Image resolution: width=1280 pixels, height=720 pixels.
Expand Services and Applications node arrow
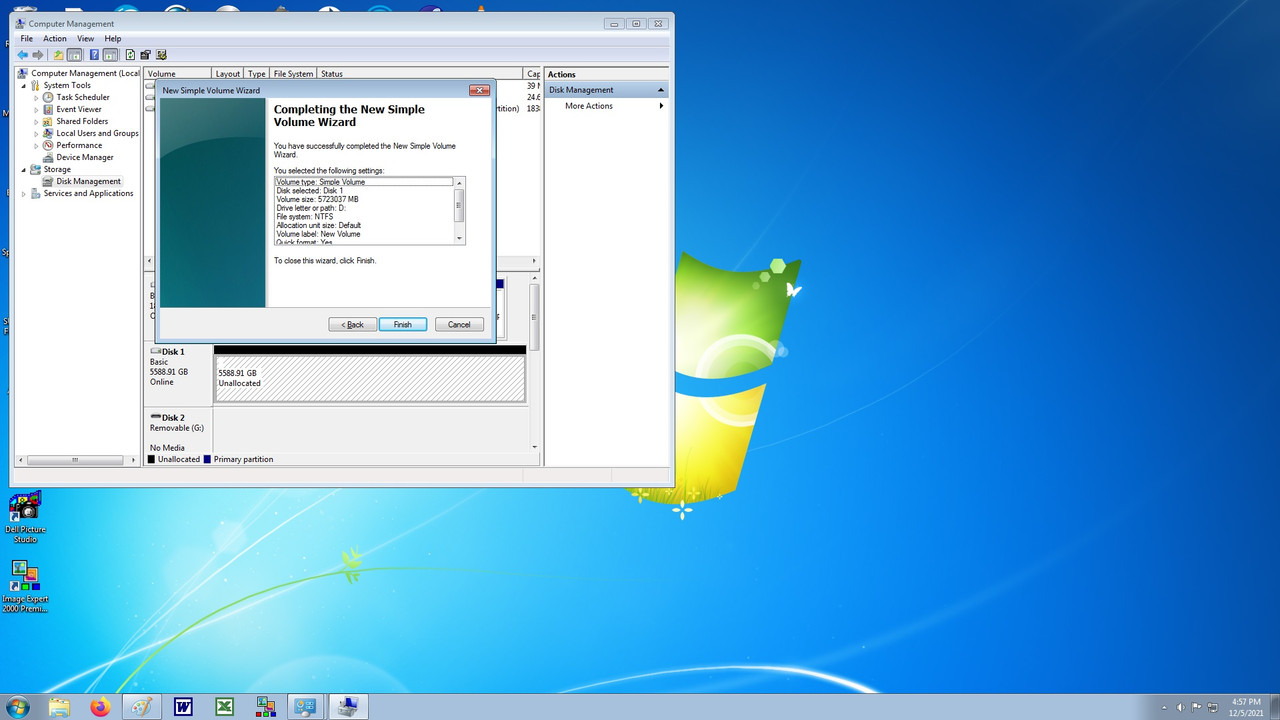coord(24,193)
